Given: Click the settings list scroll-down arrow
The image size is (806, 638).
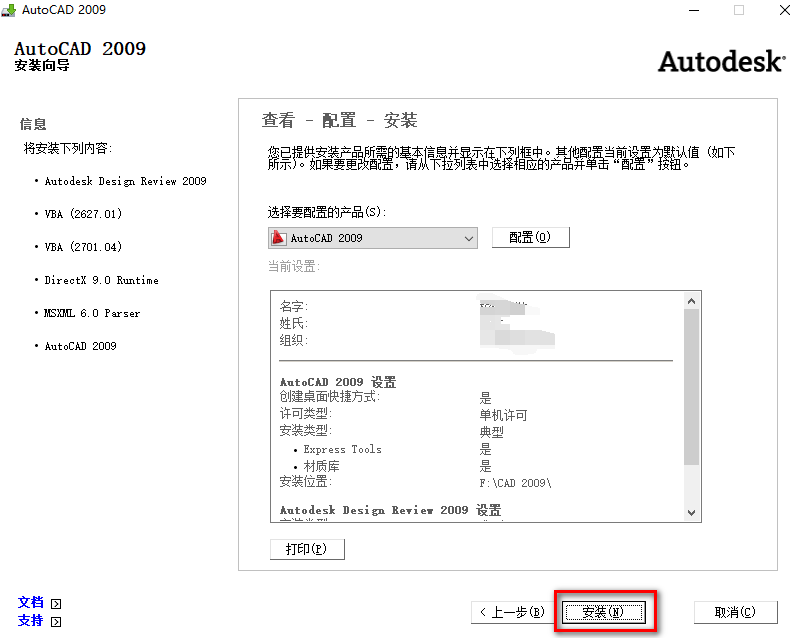Looking at the screenshot, I should [691, 512].
